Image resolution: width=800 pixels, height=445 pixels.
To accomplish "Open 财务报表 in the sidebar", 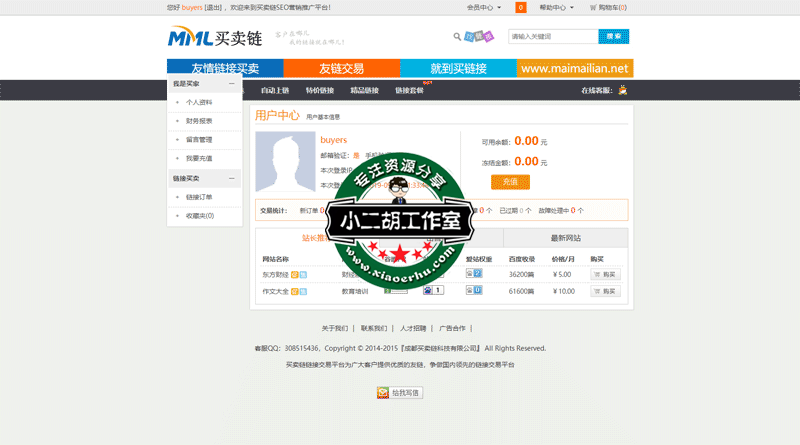I will (199, 121).
